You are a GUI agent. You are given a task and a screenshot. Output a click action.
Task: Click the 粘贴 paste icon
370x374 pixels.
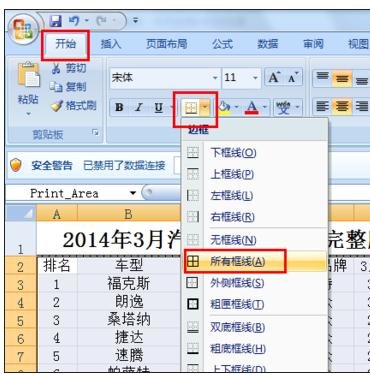28,76
